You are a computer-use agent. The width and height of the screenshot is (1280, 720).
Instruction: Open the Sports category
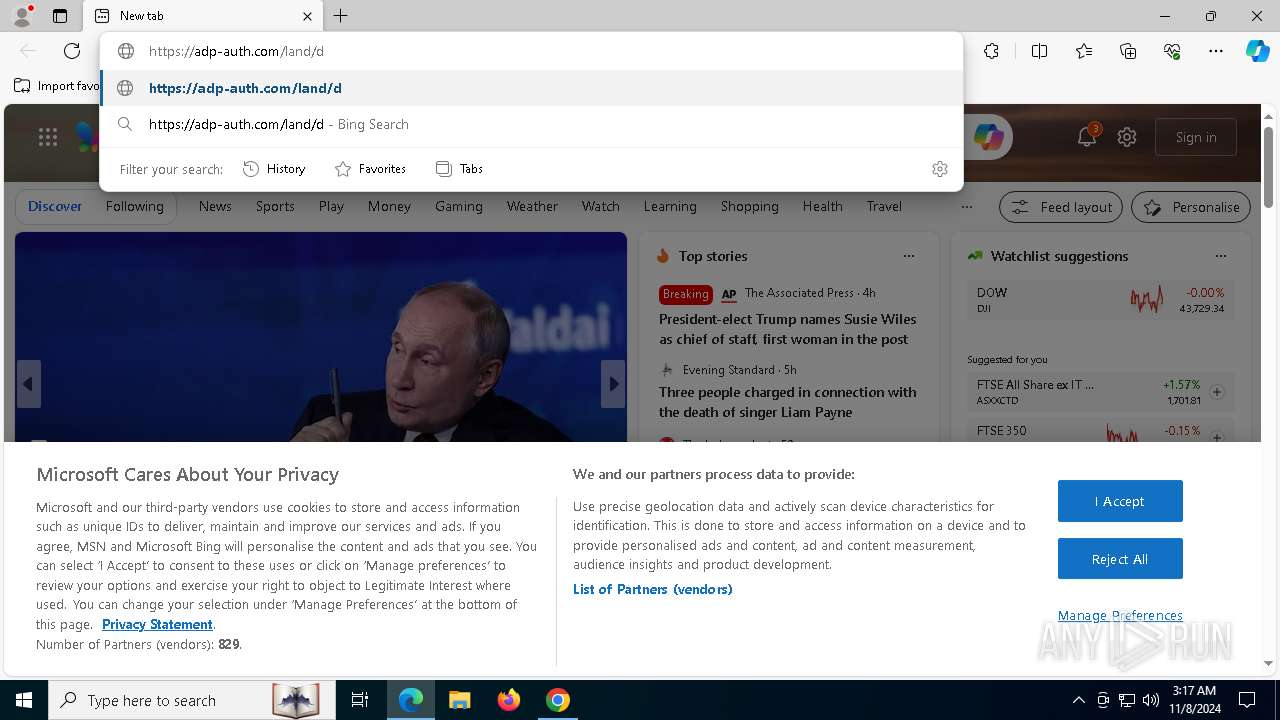click(x=275, y=206)
